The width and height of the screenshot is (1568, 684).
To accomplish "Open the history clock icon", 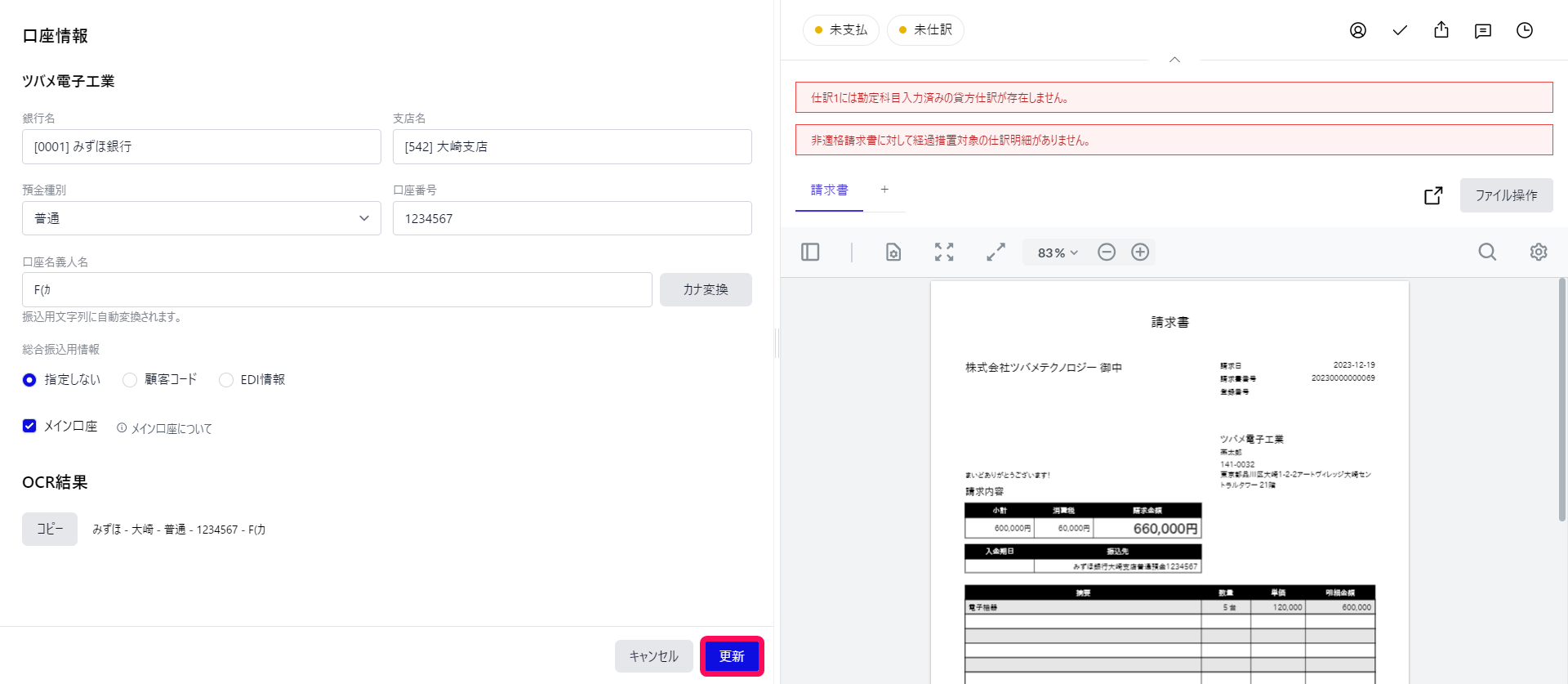I will (1525, 30).
